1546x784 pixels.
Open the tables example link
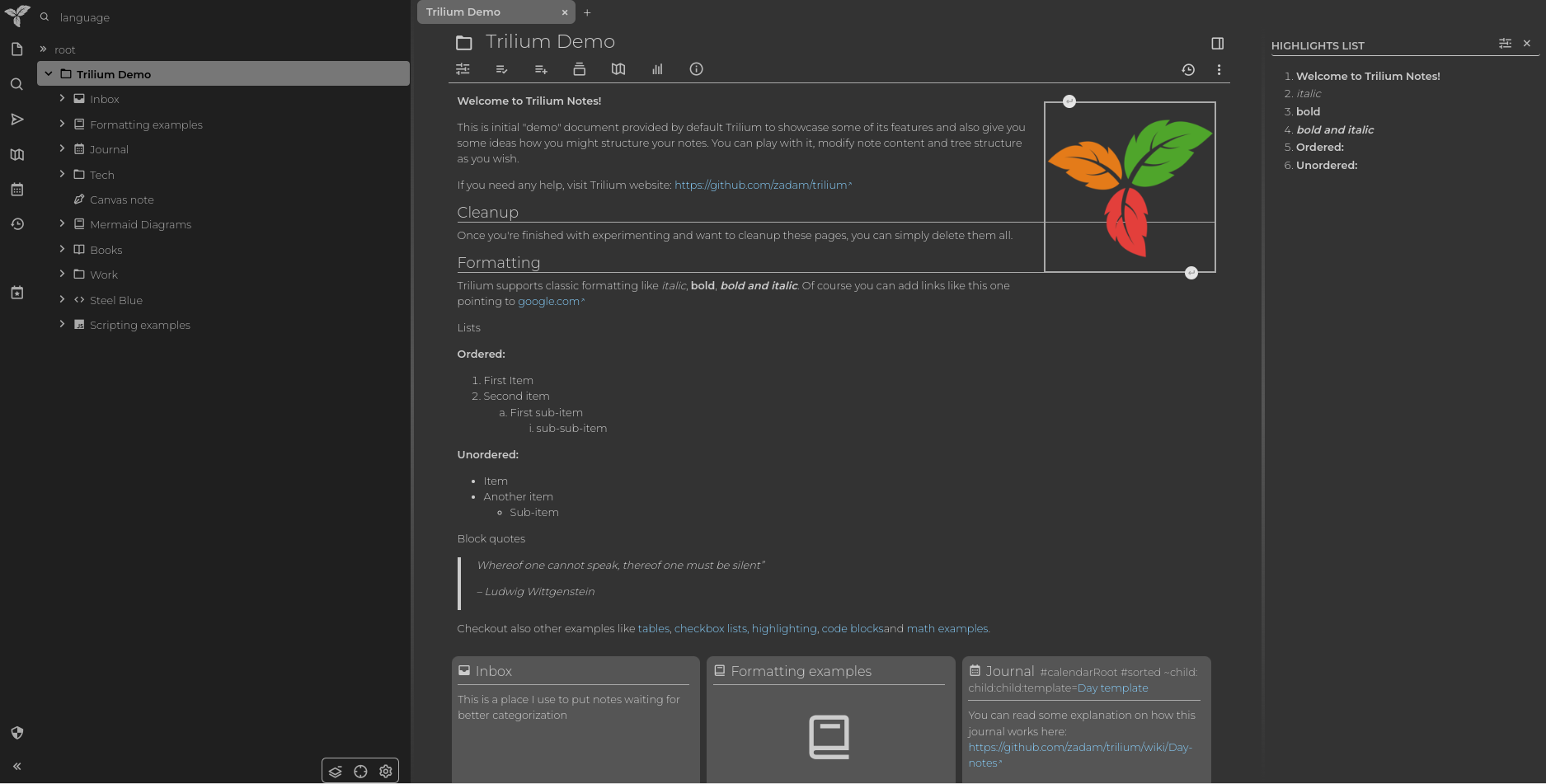(654, 629)
